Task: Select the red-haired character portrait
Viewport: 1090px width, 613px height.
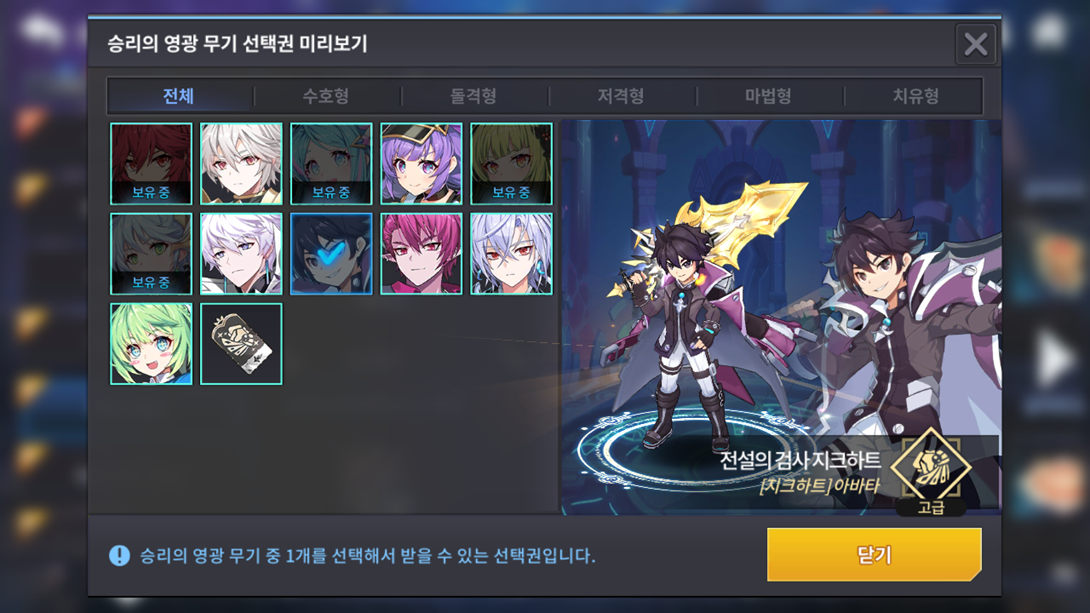Action: [x=151, y=164]
